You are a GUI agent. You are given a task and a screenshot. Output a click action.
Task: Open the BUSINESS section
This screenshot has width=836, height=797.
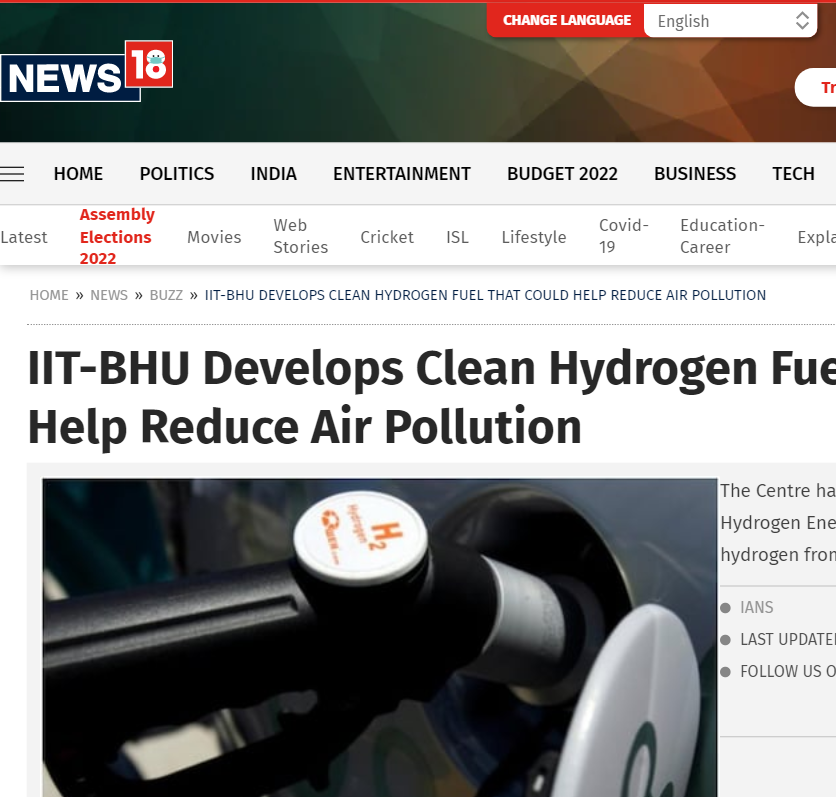695,173
